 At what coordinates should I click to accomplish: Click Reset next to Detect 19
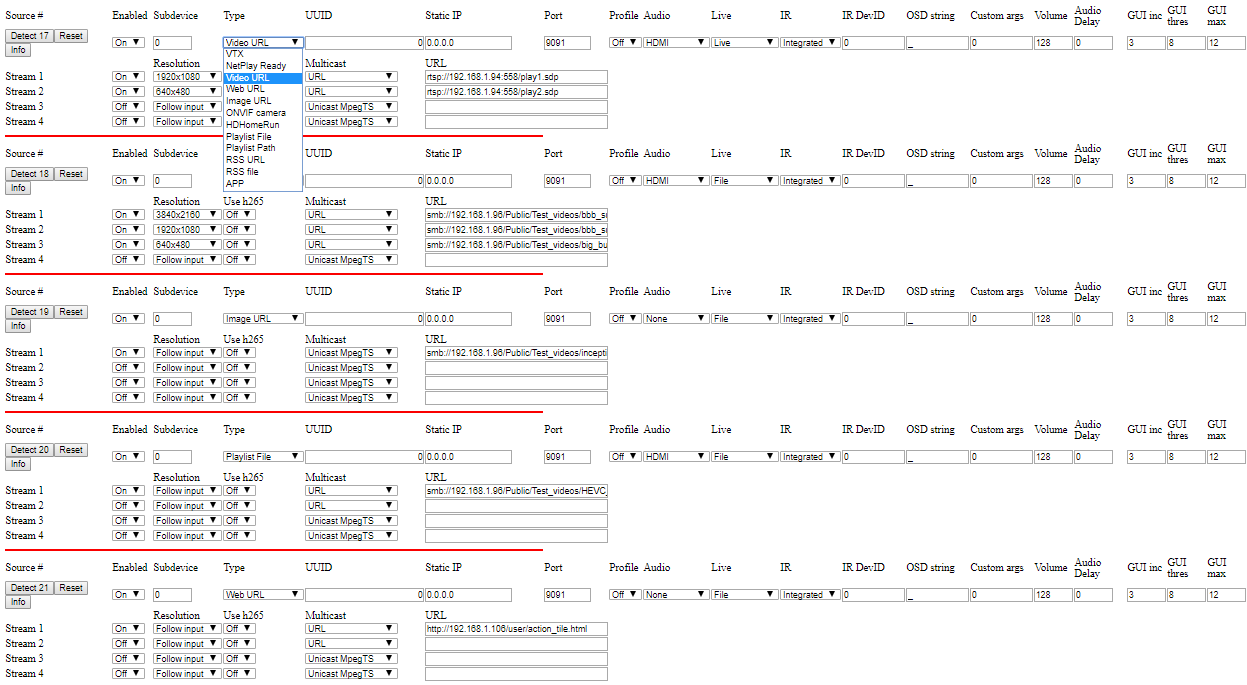(70, 312)
